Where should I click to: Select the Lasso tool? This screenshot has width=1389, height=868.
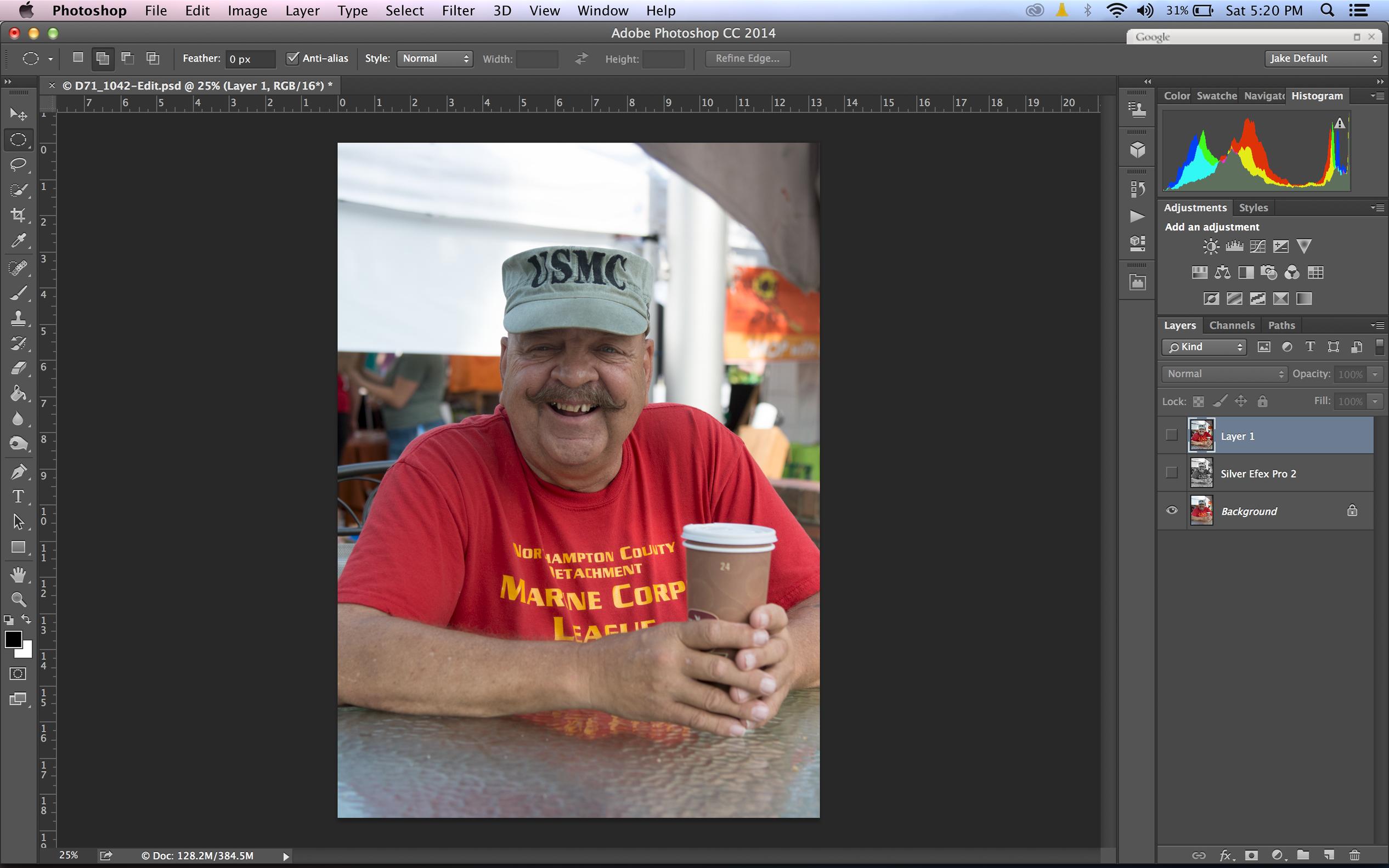[18, 164]
